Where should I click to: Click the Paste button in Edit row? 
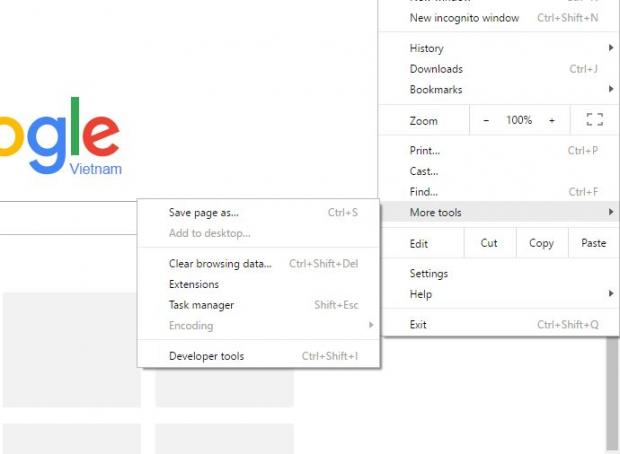pyautogui.click(x=593, y=243)
